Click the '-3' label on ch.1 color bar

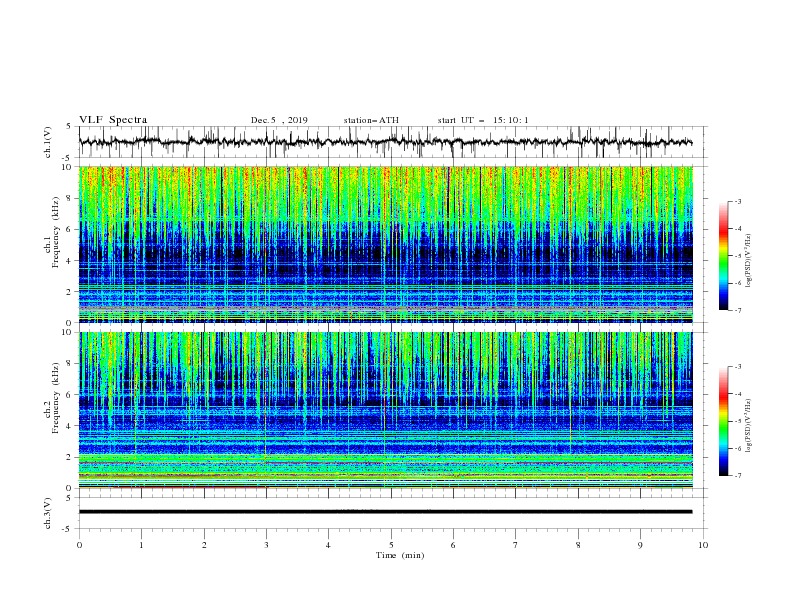pos(737,201)
